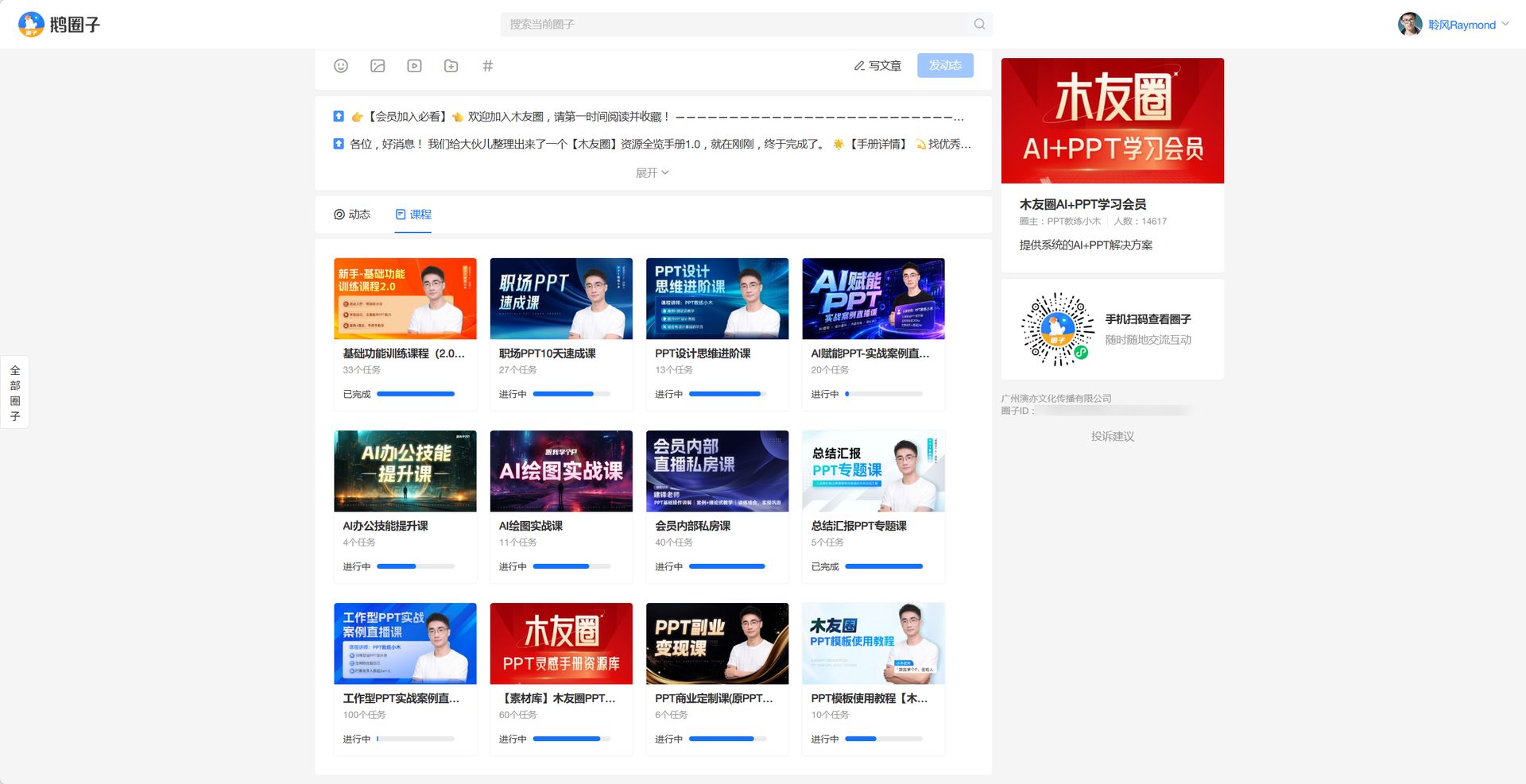Open the user menu dropdown arrow
The width and height of the screenshot is (1526, 784).
click(x=1505, y=24)
